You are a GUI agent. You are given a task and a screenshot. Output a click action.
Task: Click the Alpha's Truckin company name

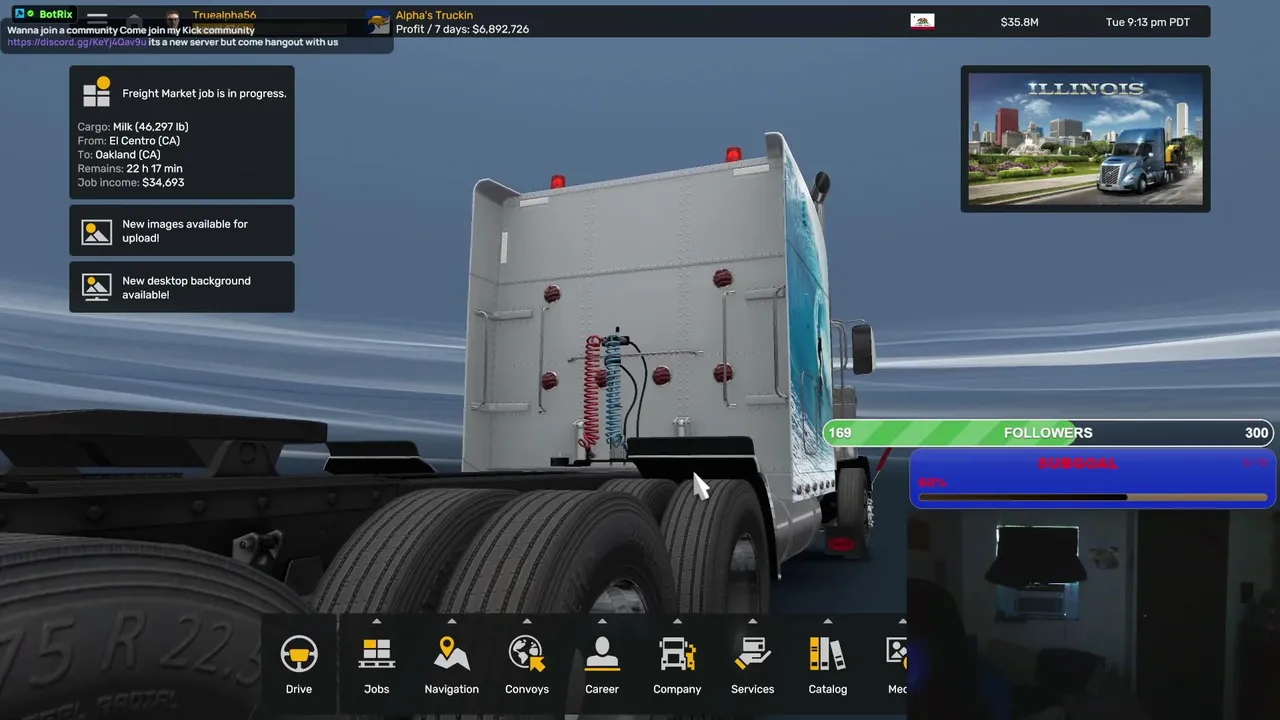[434, 16]
